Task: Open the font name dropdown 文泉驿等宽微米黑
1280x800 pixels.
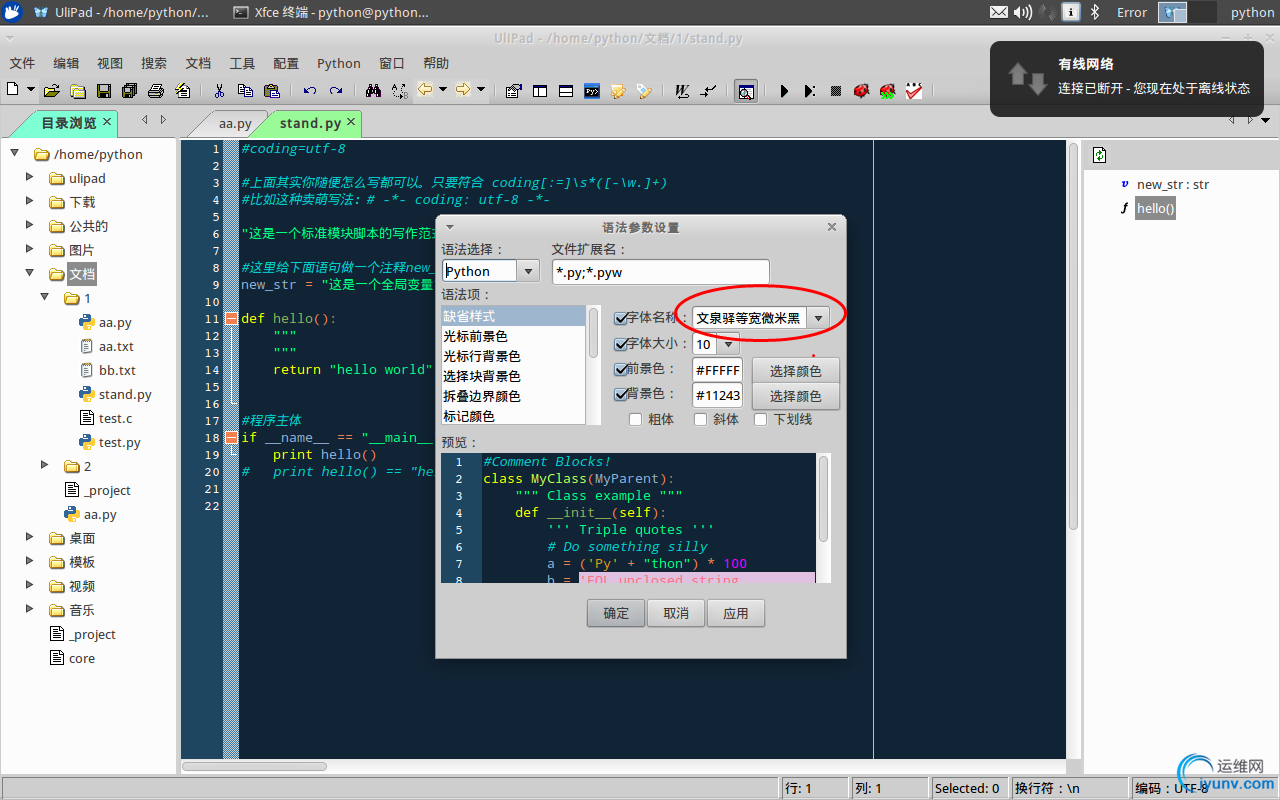Action: [x=818, y=318]
